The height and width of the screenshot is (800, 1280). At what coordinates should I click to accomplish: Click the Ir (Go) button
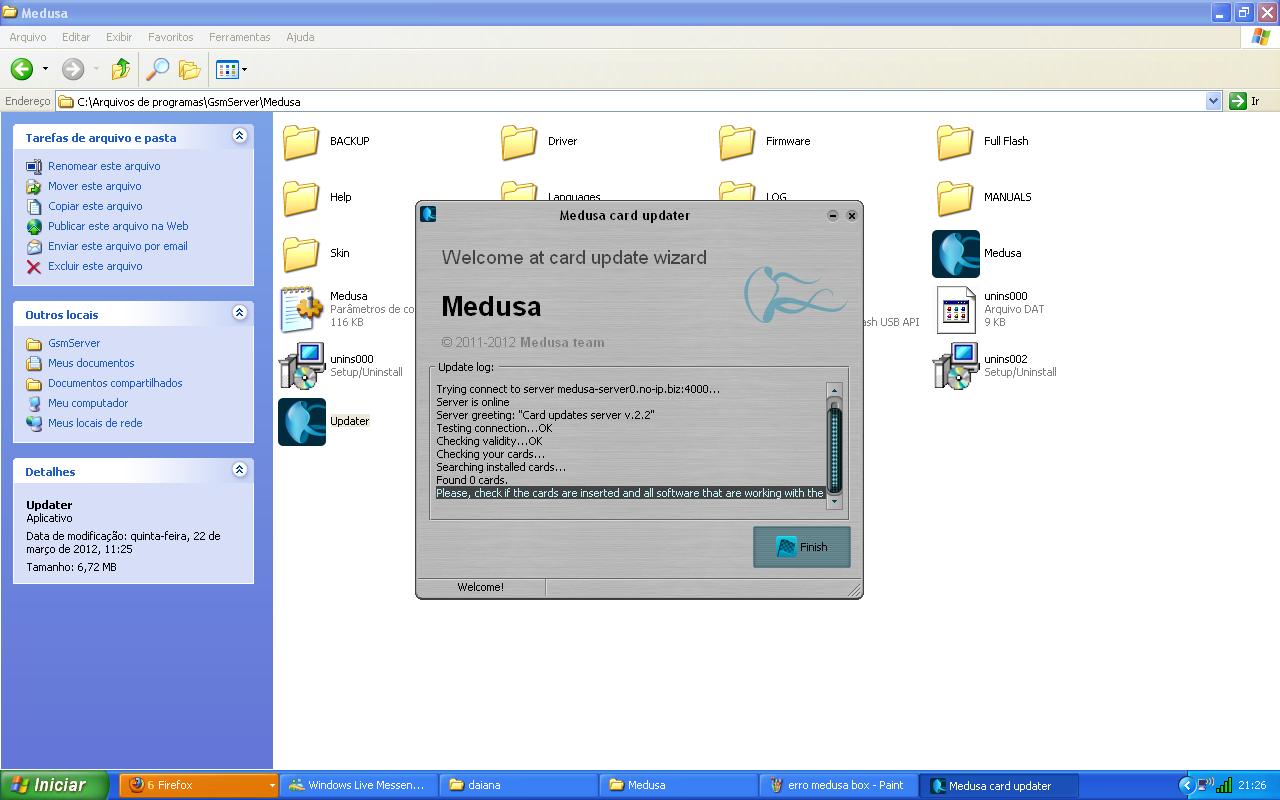(x=1245, y=101)
